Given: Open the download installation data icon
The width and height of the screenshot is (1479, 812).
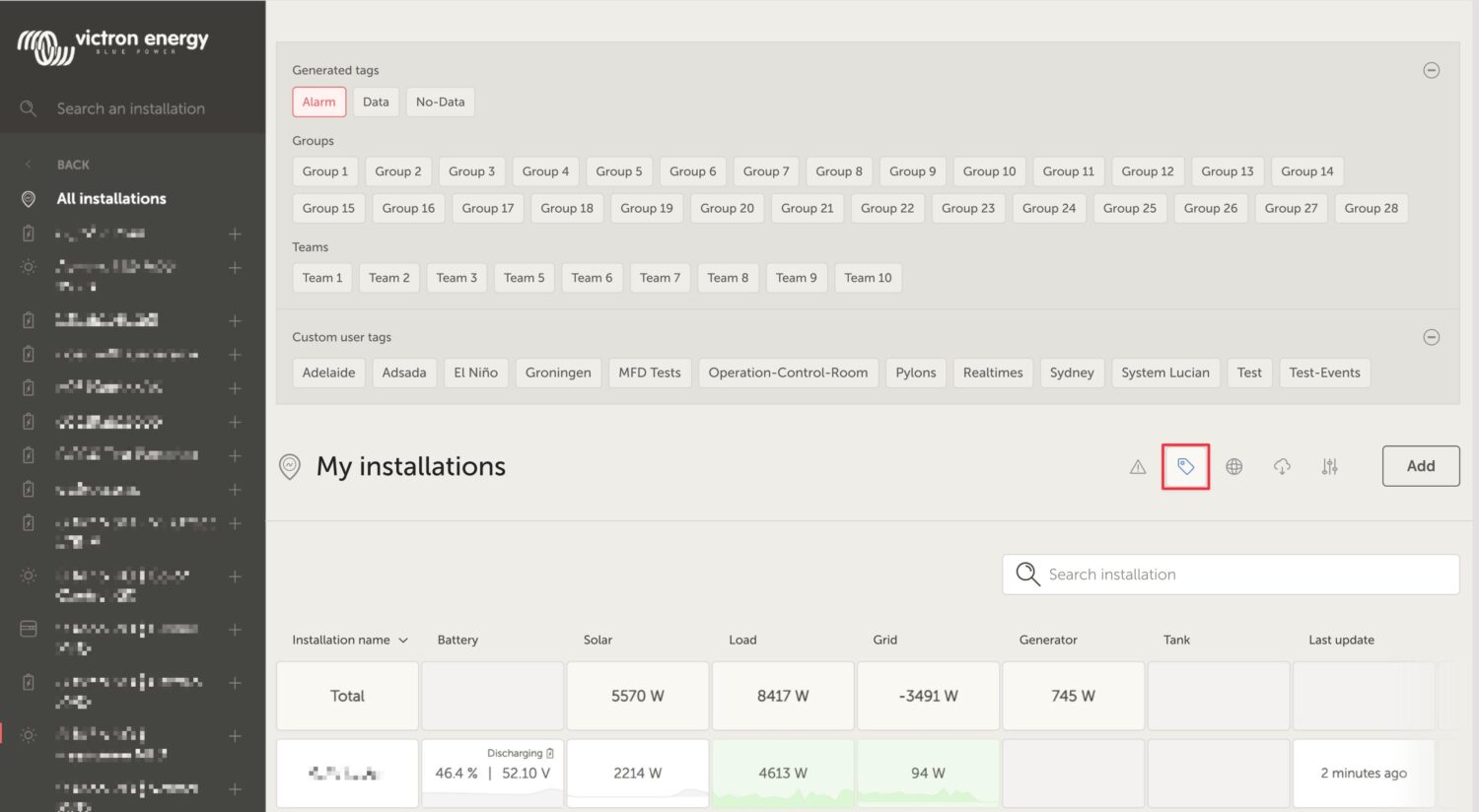Looking at the screenshot, I should (x=1282, y=466).
